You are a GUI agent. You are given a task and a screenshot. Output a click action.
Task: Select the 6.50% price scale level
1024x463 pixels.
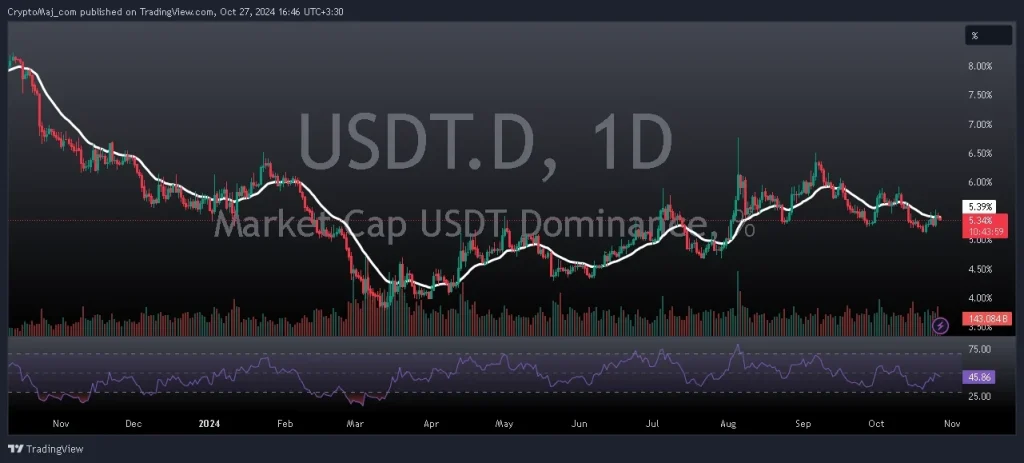[979, 153]
